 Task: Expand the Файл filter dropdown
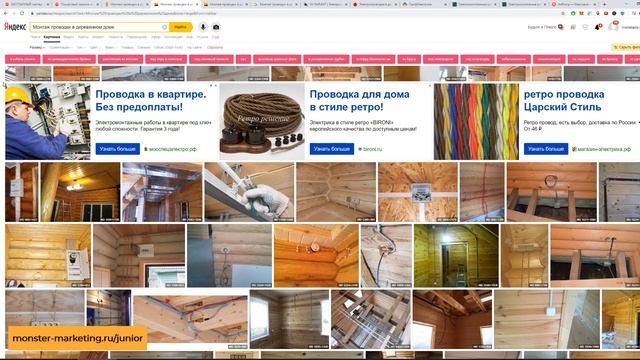tap(111, 47)
